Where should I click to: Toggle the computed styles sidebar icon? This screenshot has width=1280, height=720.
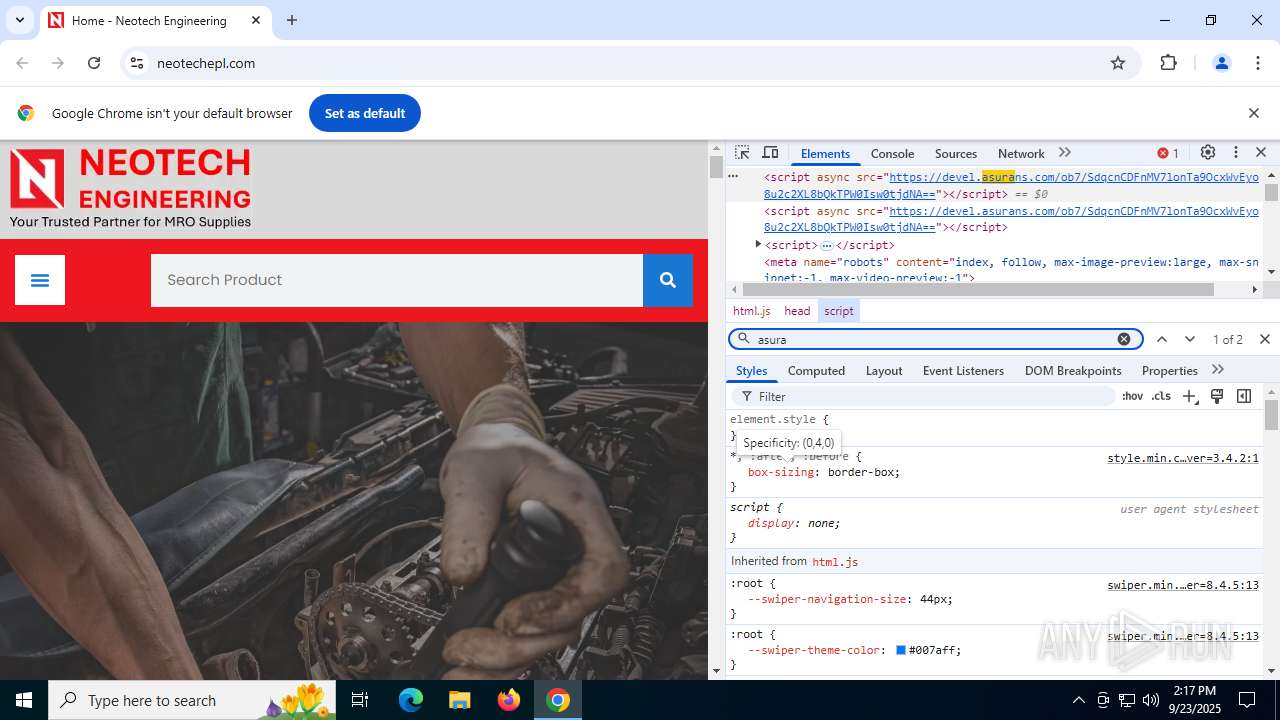[1244, 397]
